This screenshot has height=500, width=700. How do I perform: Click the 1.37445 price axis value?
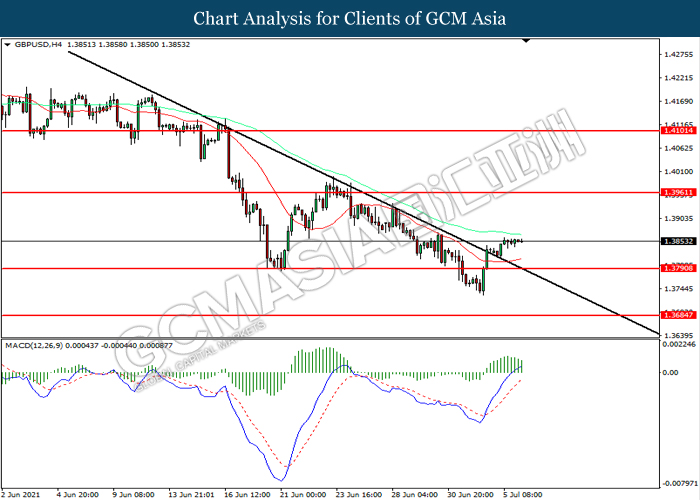(x=679, y=289)
